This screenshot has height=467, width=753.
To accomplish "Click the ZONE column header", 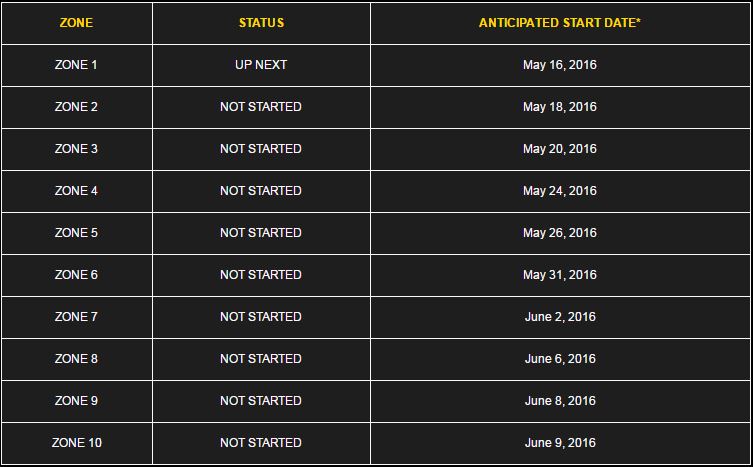I will coord(76,23).
